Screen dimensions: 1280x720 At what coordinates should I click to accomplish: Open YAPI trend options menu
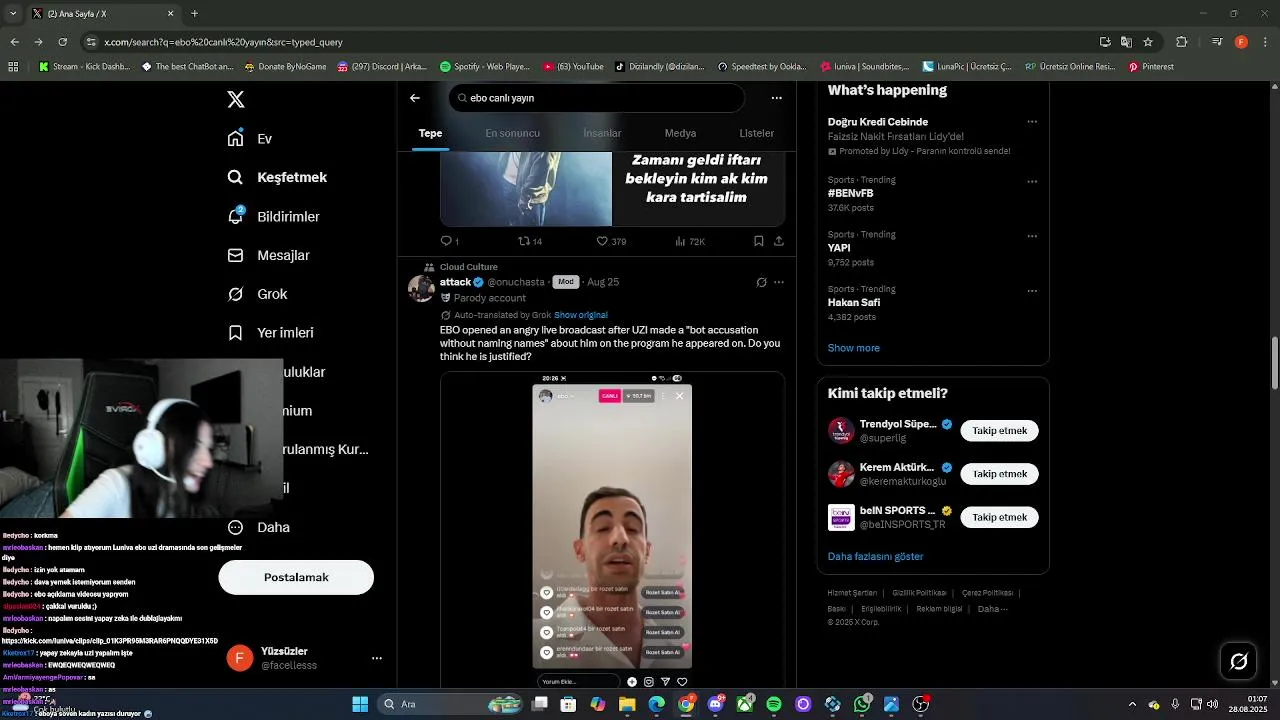pyautogui.click(x=1032, y=236)
